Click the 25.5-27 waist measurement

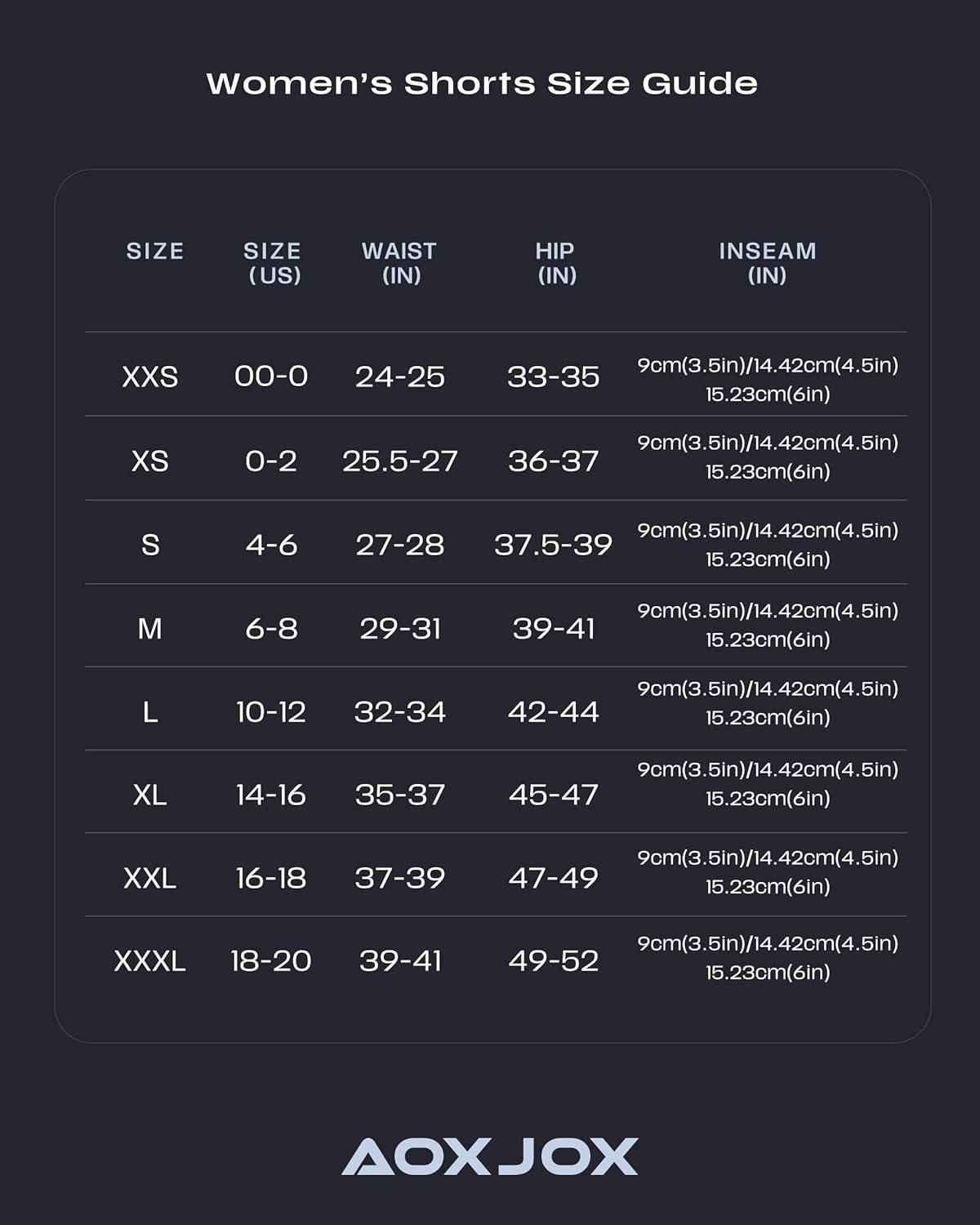[x=399, y=461]
